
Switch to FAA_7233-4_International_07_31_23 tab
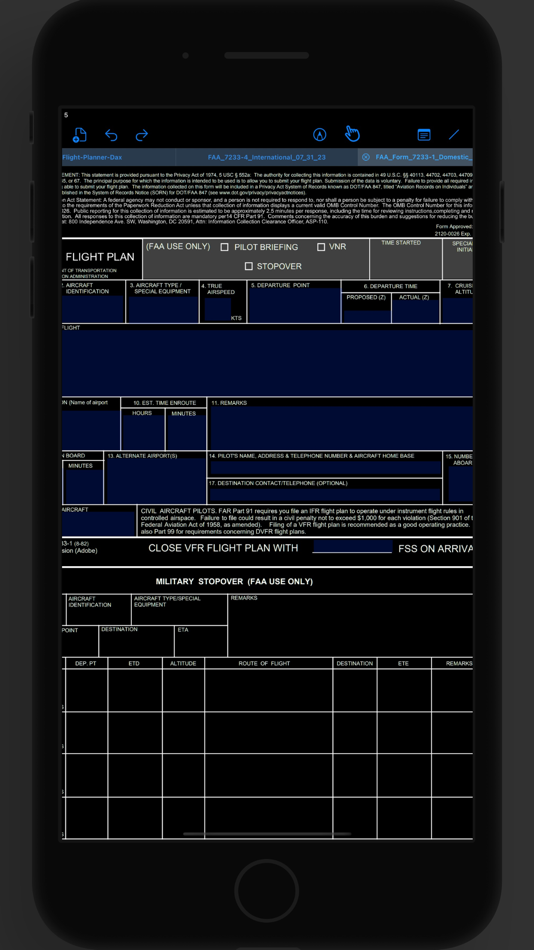267,157
